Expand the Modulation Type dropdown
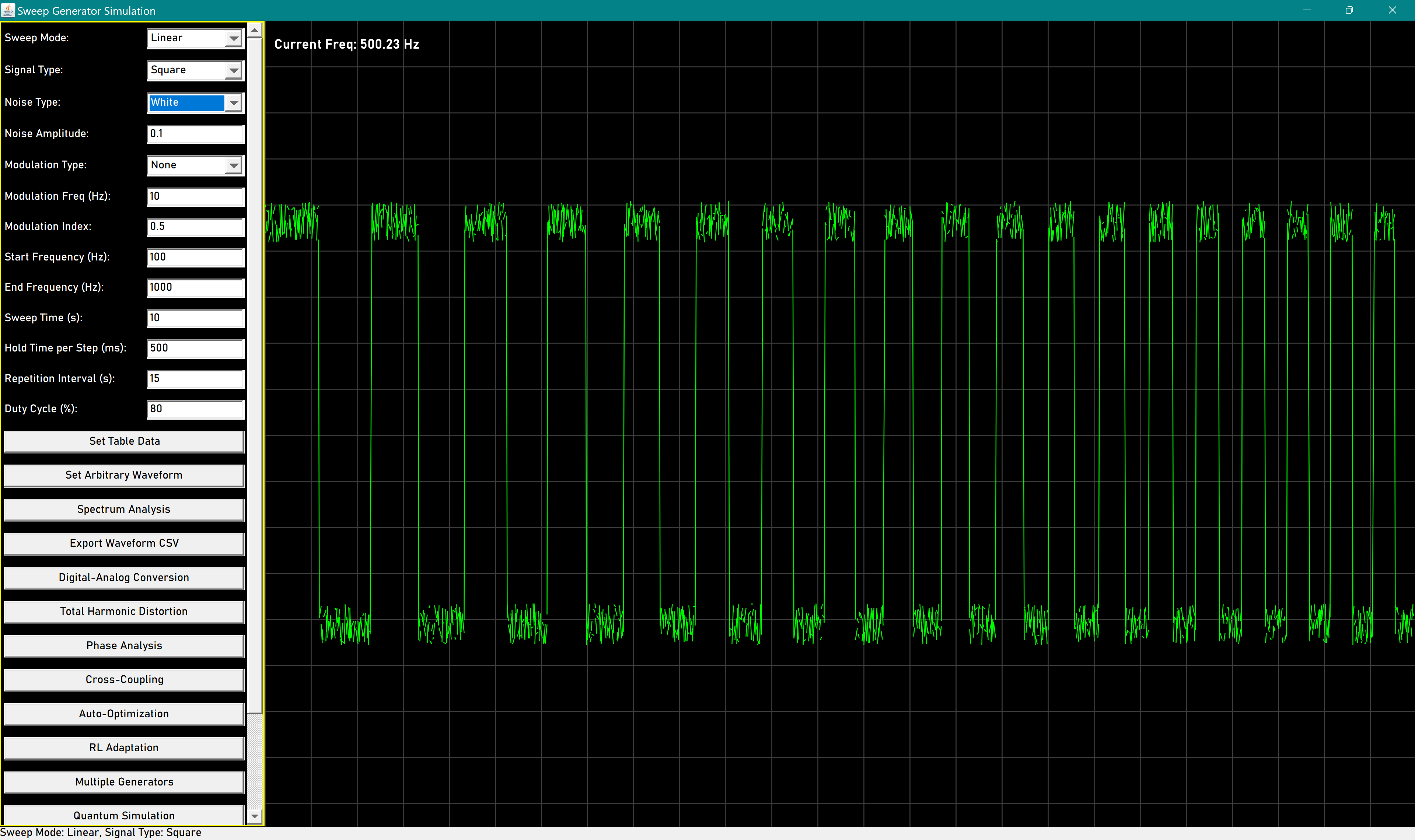The image size is (1415, 840). tap(233, 165)
